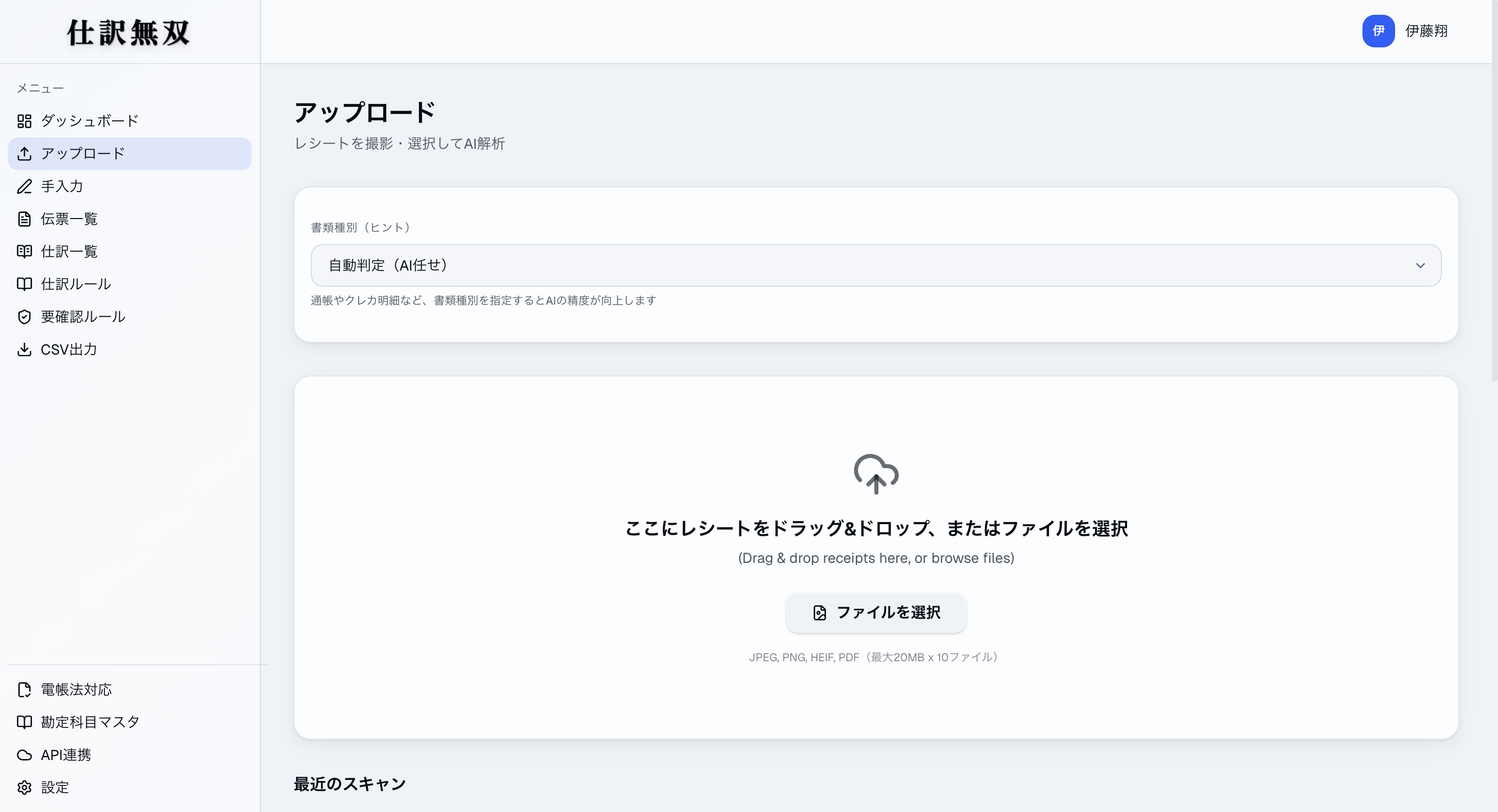Click the blue 伊 user avatar
Image resolution: width=1498 pixels, height=812 pixels.
click(1378, 31)
